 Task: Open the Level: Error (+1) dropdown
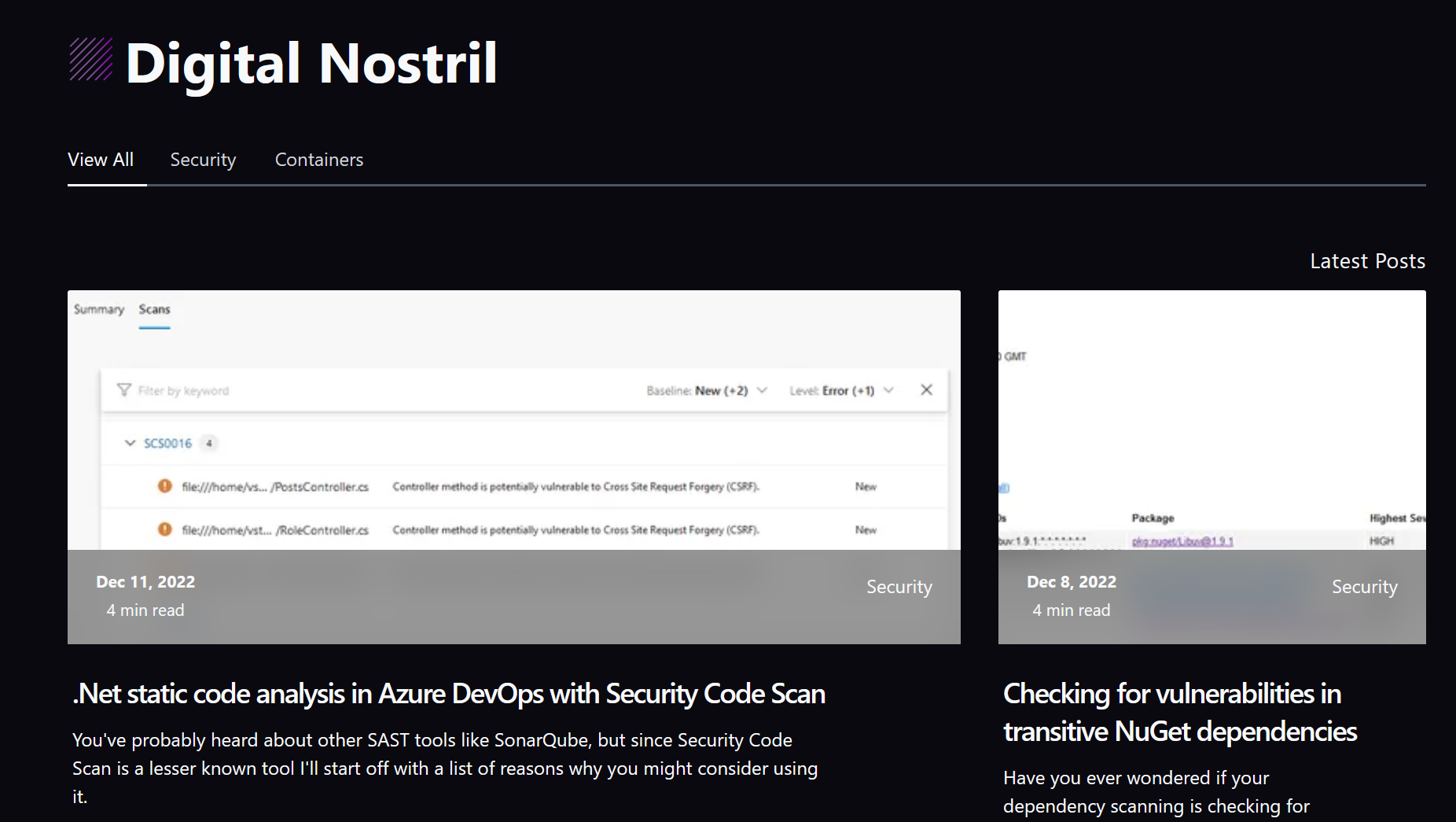[x=840, y=391]
